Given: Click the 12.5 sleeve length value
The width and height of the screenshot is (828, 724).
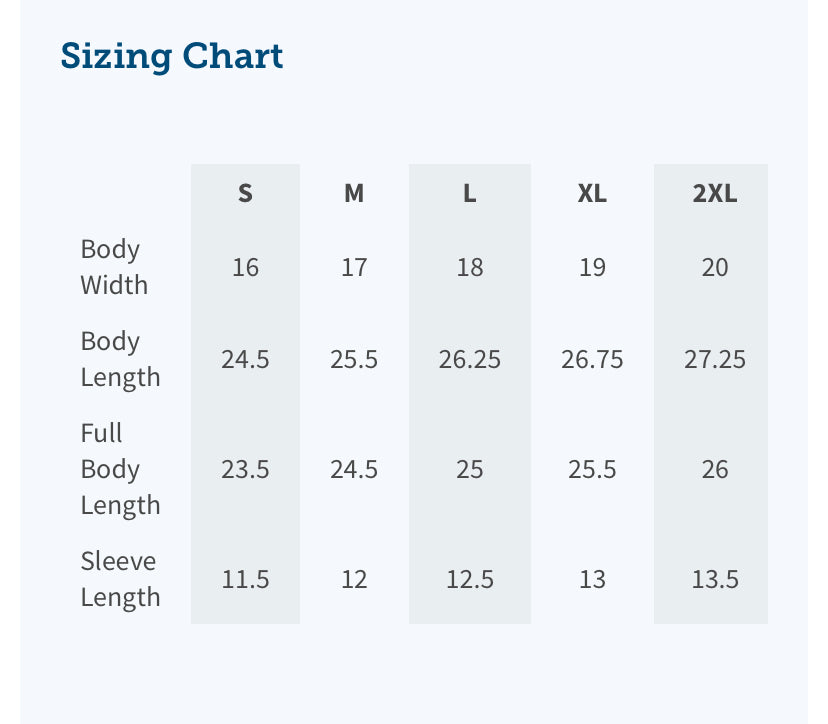Looking at the screenshot, I should tap(469, 579).
